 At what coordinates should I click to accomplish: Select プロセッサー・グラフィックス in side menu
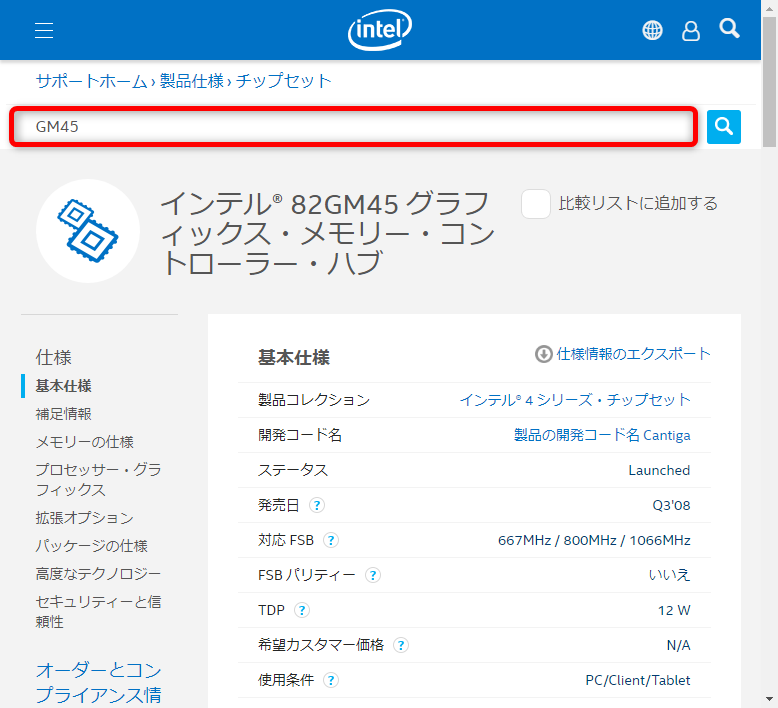coord(98,479)
